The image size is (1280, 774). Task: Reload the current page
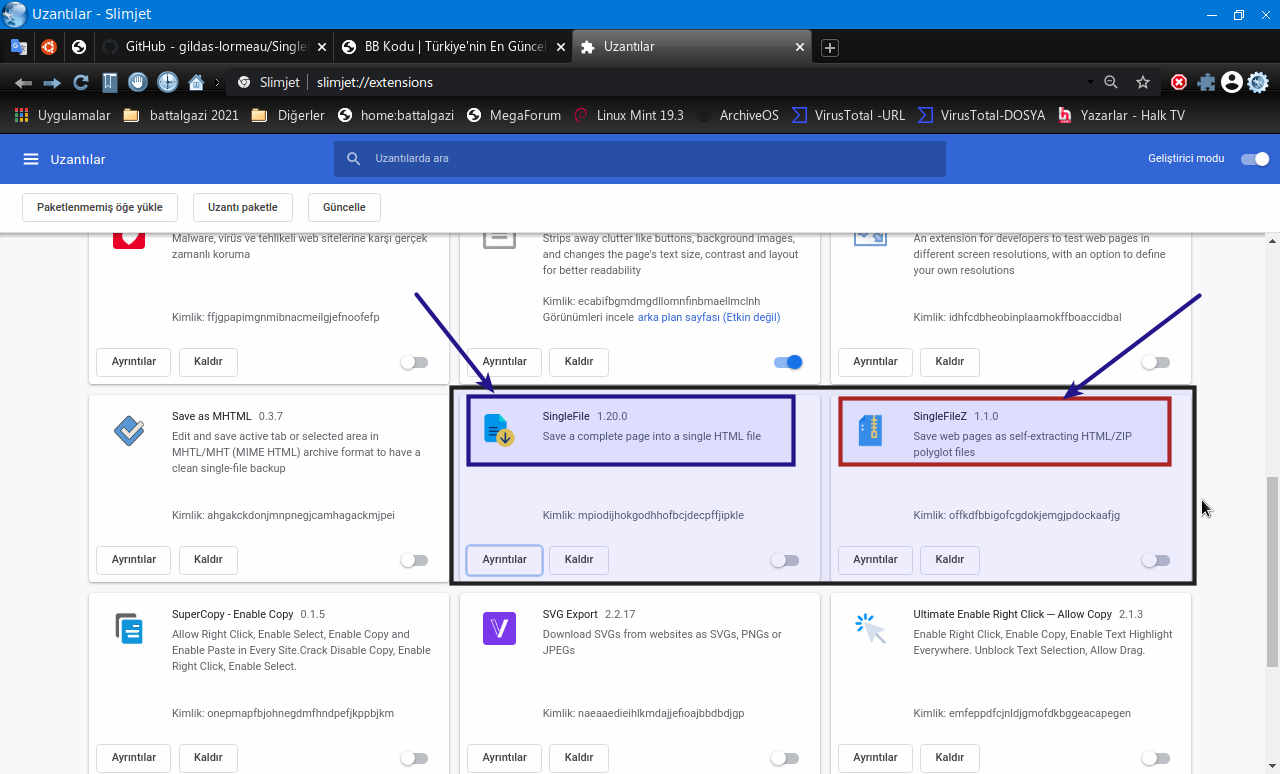(81, 82)
